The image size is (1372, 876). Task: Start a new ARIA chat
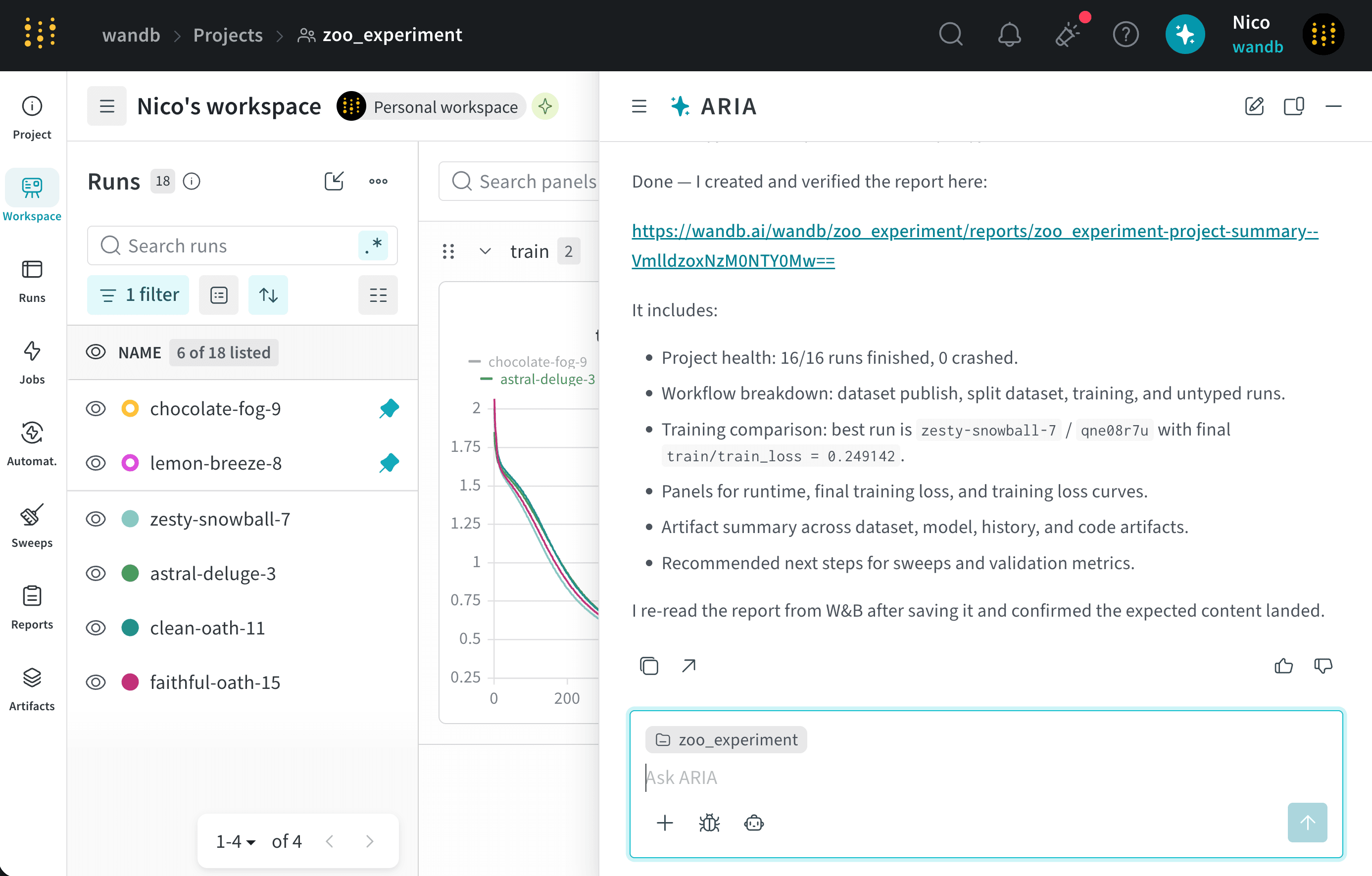(1255, 106)
